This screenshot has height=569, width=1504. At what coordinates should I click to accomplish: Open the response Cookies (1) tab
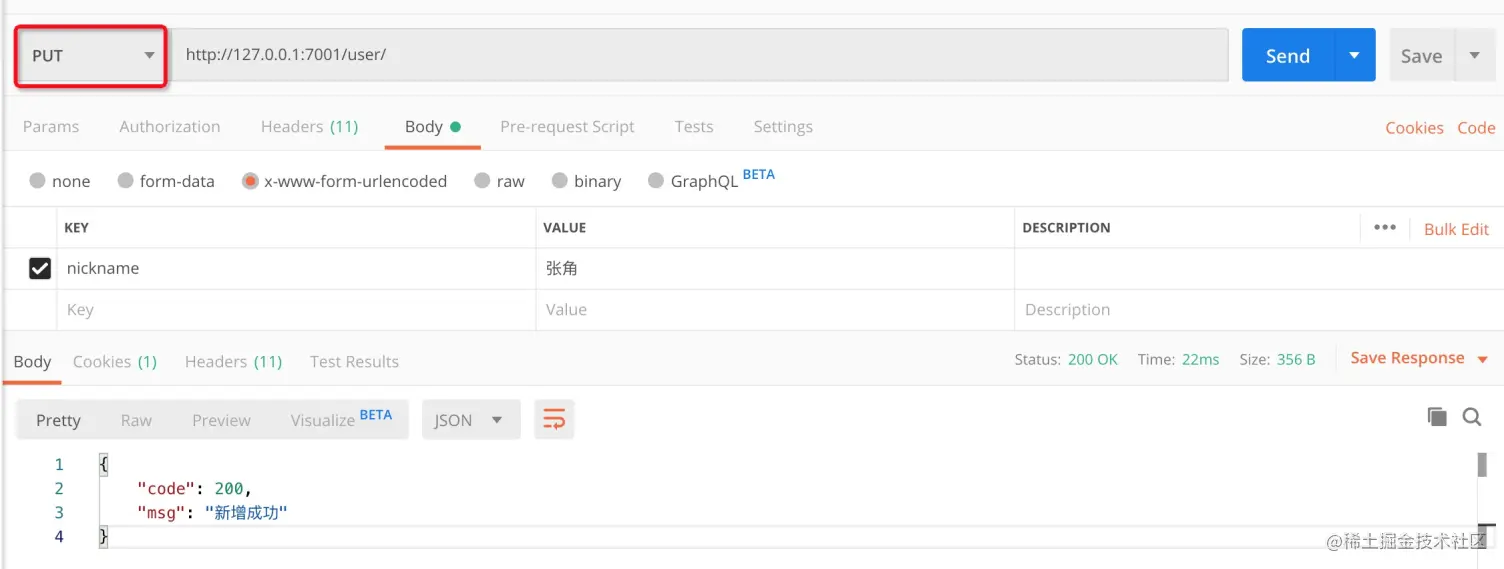tap(115, 361)
